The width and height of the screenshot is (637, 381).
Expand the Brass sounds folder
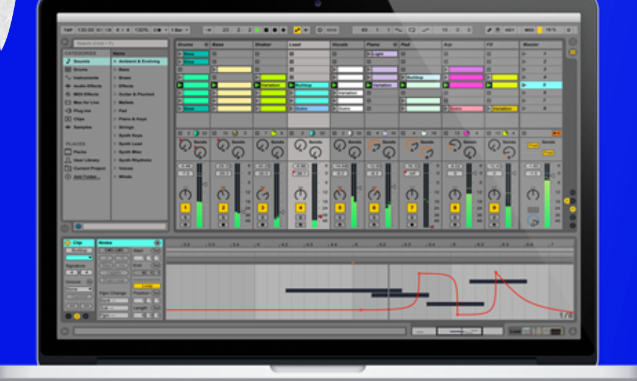pyautogui.click(x=115, y=78)
